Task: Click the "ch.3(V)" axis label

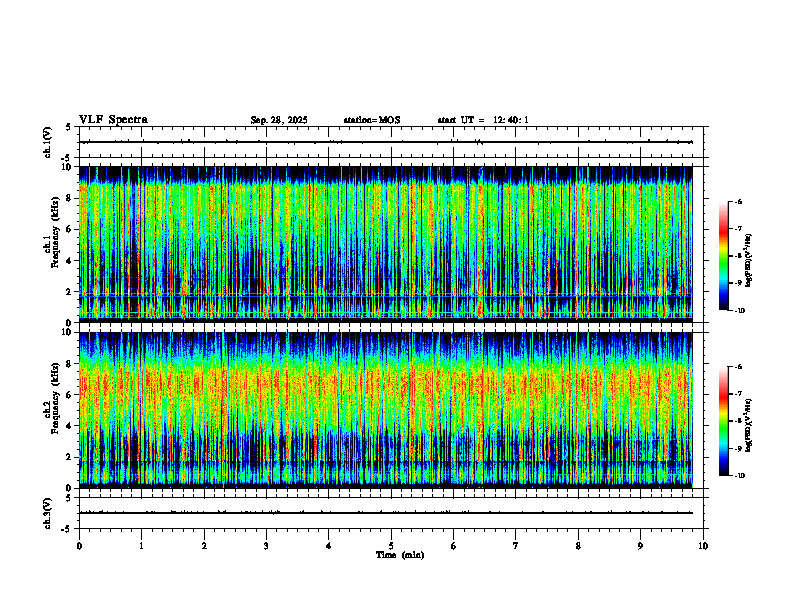Action: 47,513
